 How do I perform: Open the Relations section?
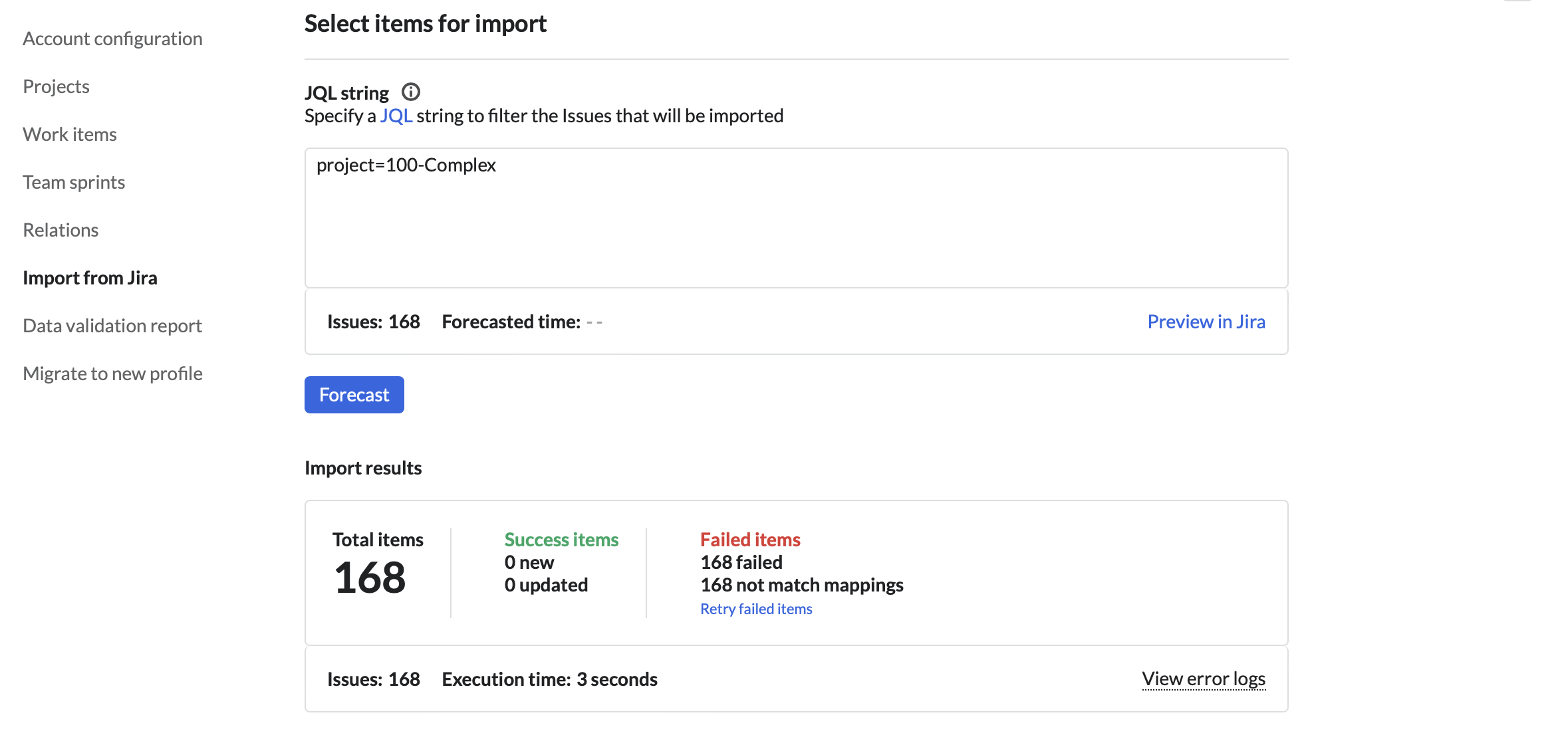pyautogui.click(x=61, y=230)
